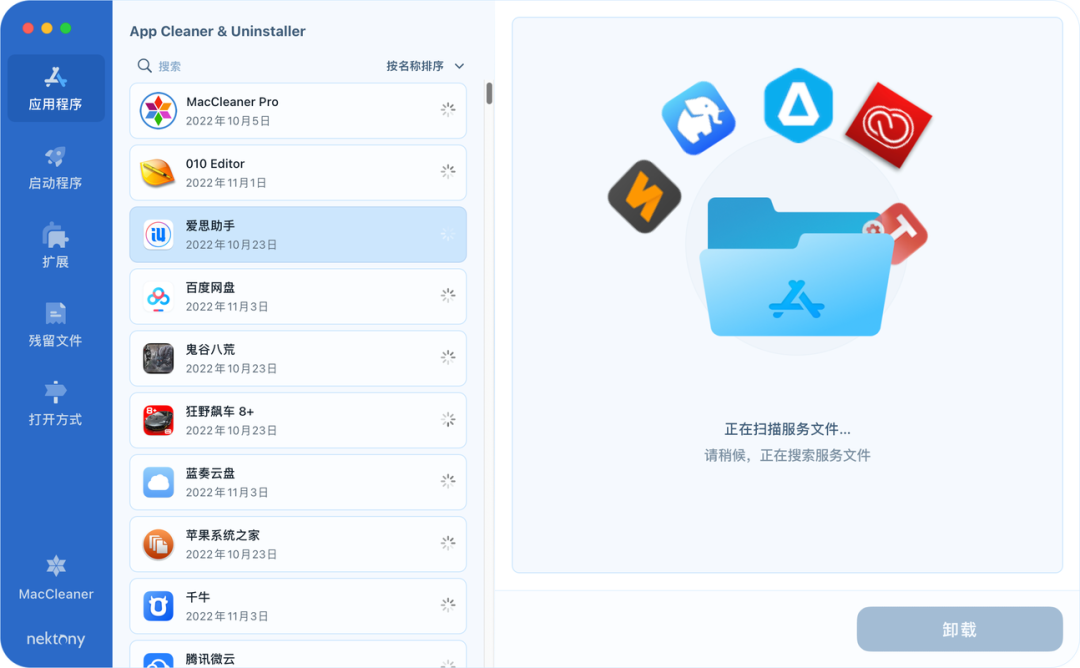Open the 应用程序 sidebar section
This screenshot has width=1080, height=668.
56,88
